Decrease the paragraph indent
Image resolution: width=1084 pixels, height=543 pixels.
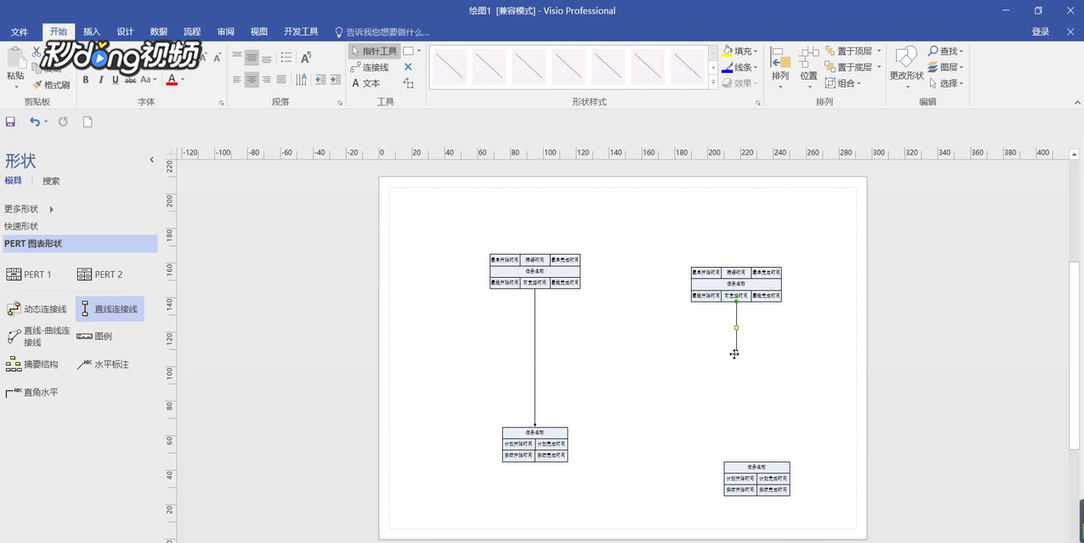(320, 80)
